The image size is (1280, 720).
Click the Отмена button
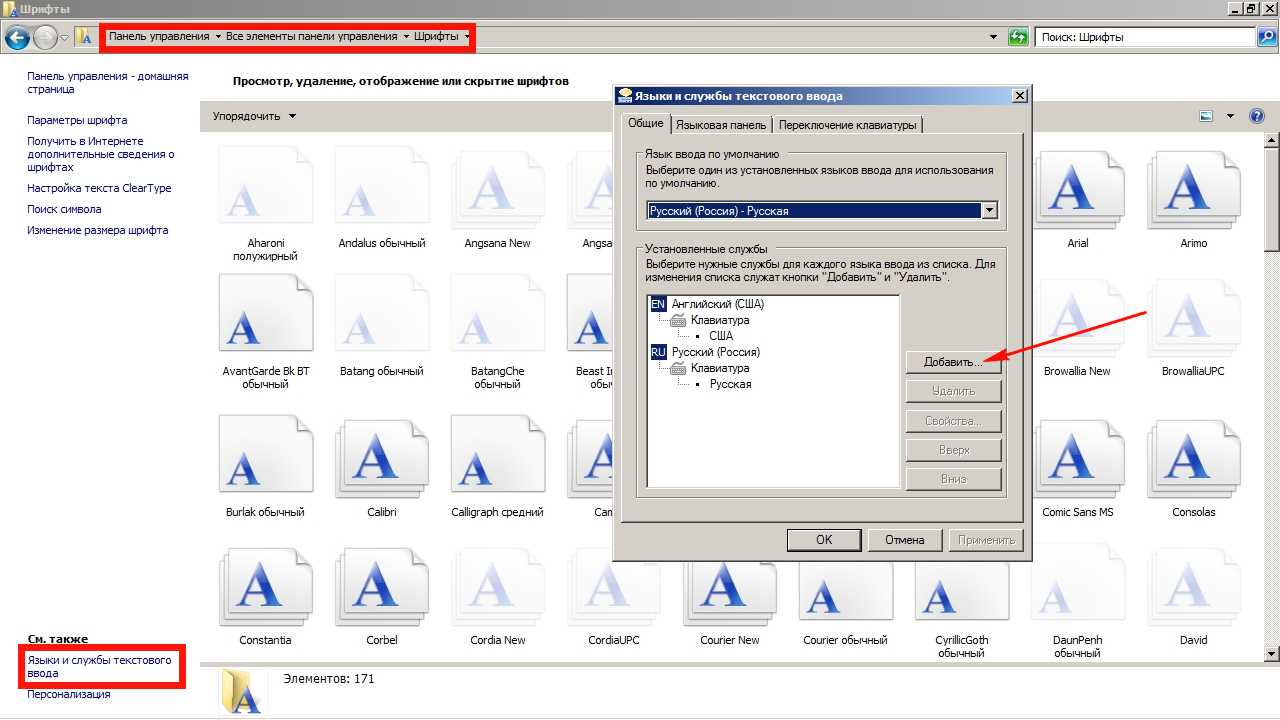[x=904, y=540]
